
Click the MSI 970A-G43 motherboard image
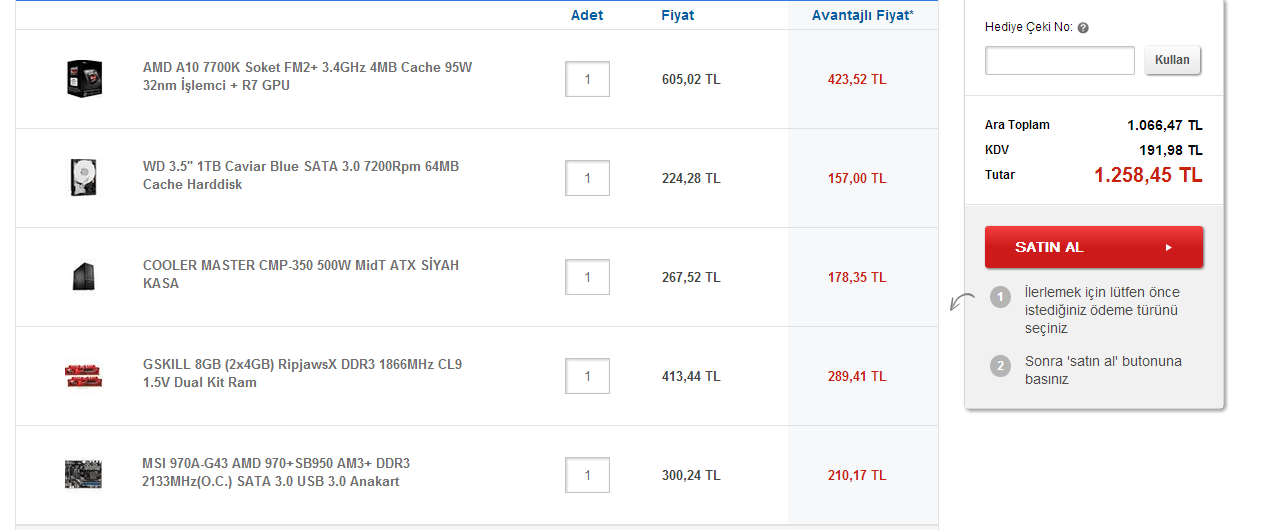pyautogui.click(x=84, y=474)
